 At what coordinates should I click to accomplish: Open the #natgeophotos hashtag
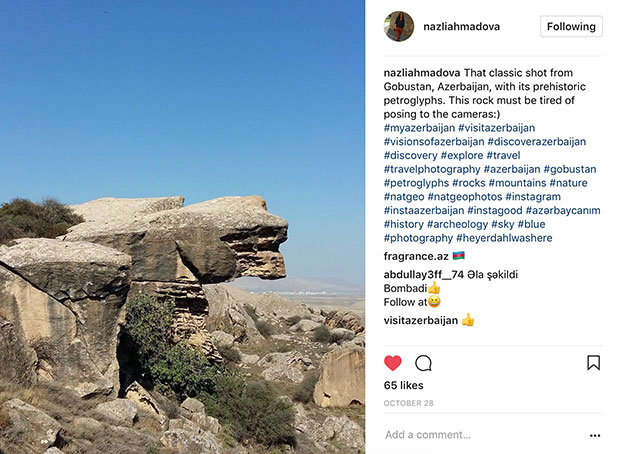click(465, 197)
